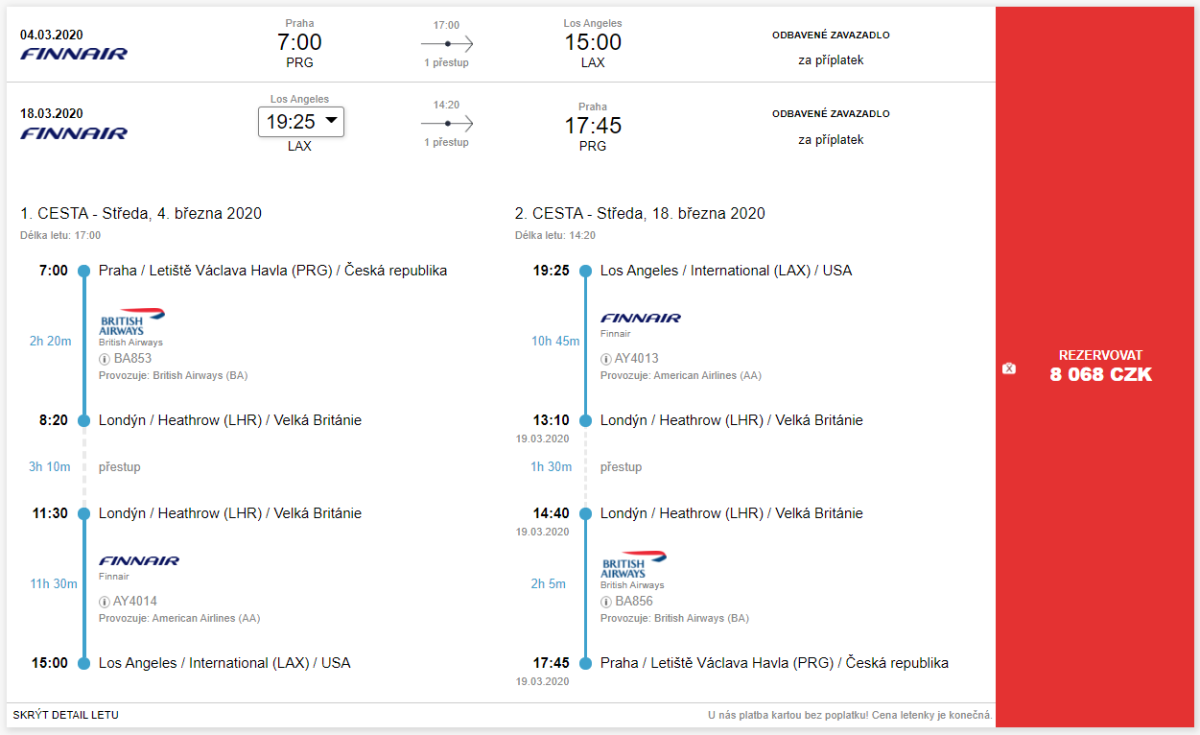Click the outbound 17:00 route arrow
The image size is (1200, 735).
(x=447, y=44)
